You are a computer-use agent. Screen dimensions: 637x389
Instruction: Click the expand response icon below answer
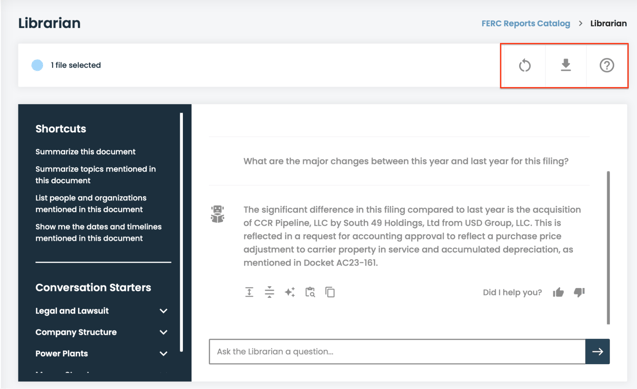pos(249,292)
